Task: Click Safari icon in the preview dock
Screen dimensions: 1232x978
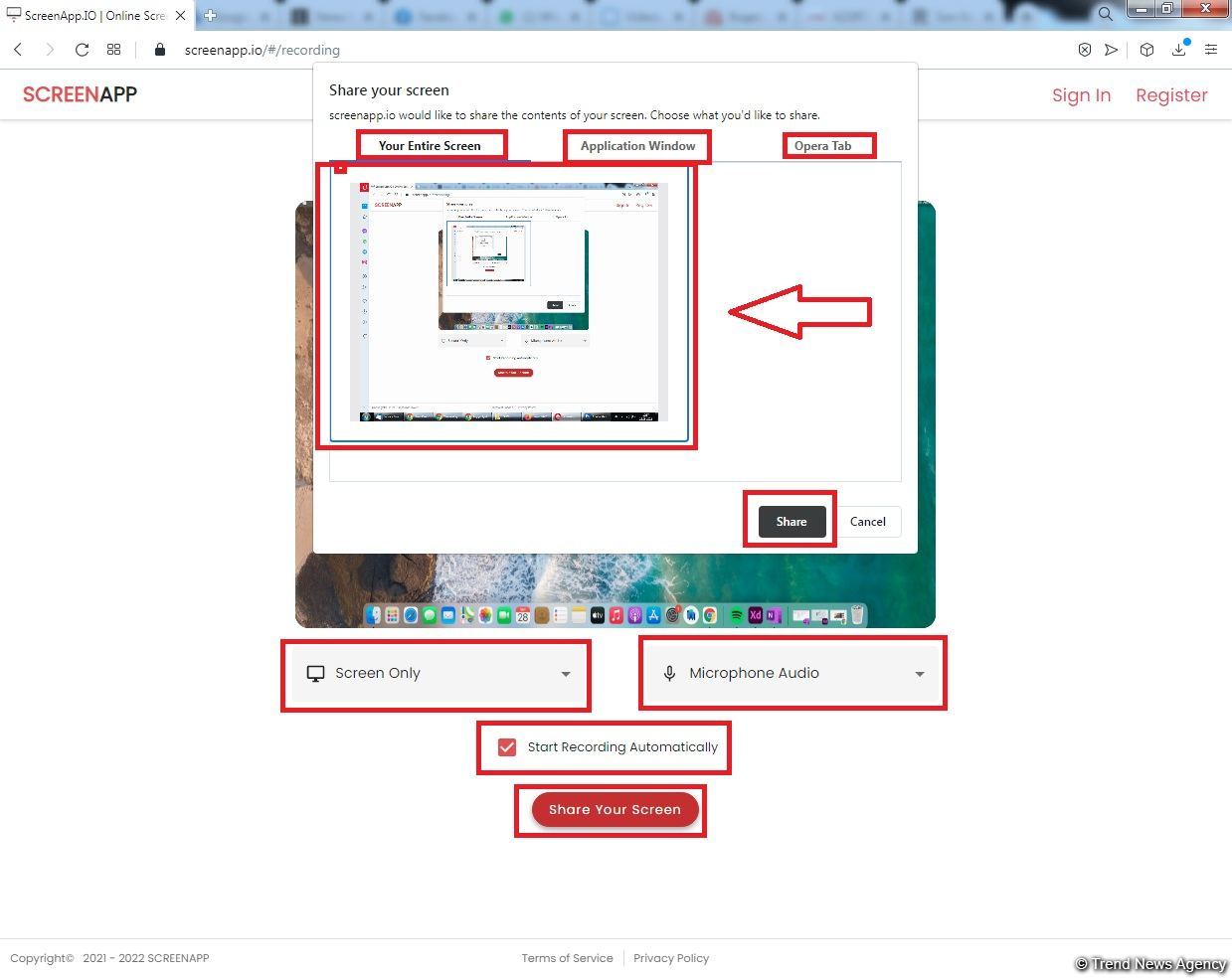Action: (411, 615)
